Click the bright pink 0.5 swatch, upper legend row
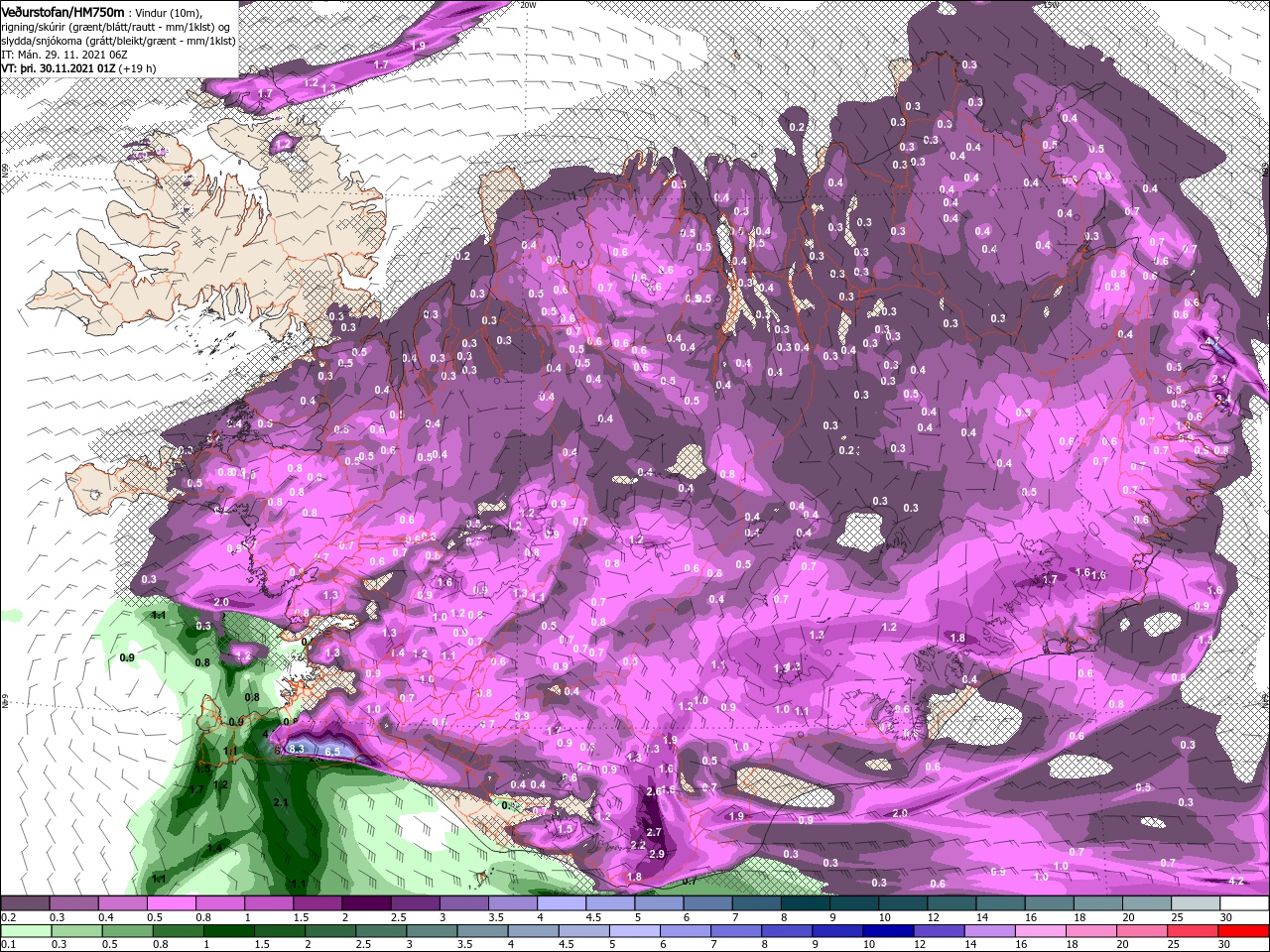Screen dimensions: 1270x952 coord(171,903)
